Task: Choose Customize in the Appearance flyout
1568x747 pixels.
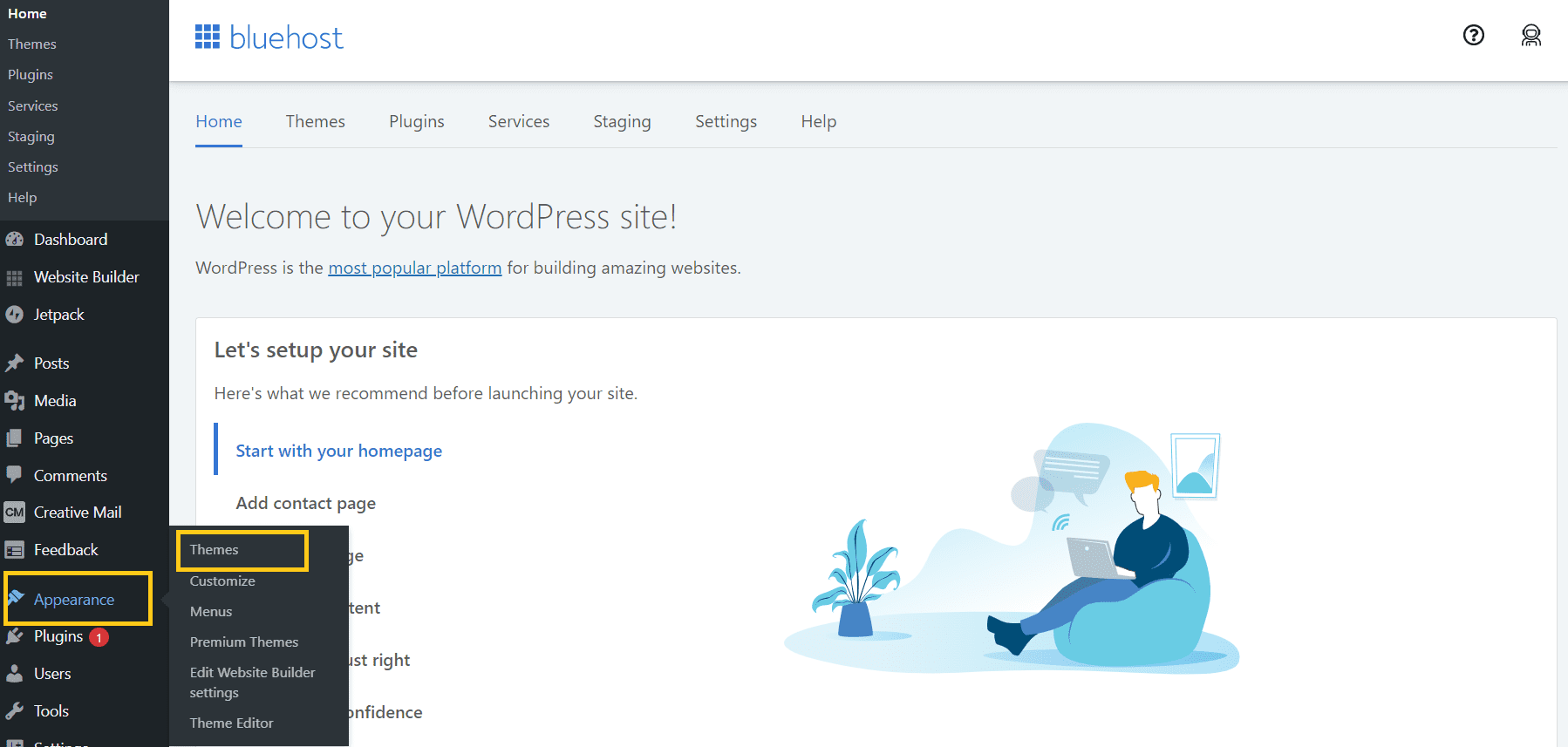Action: (222, 581)
